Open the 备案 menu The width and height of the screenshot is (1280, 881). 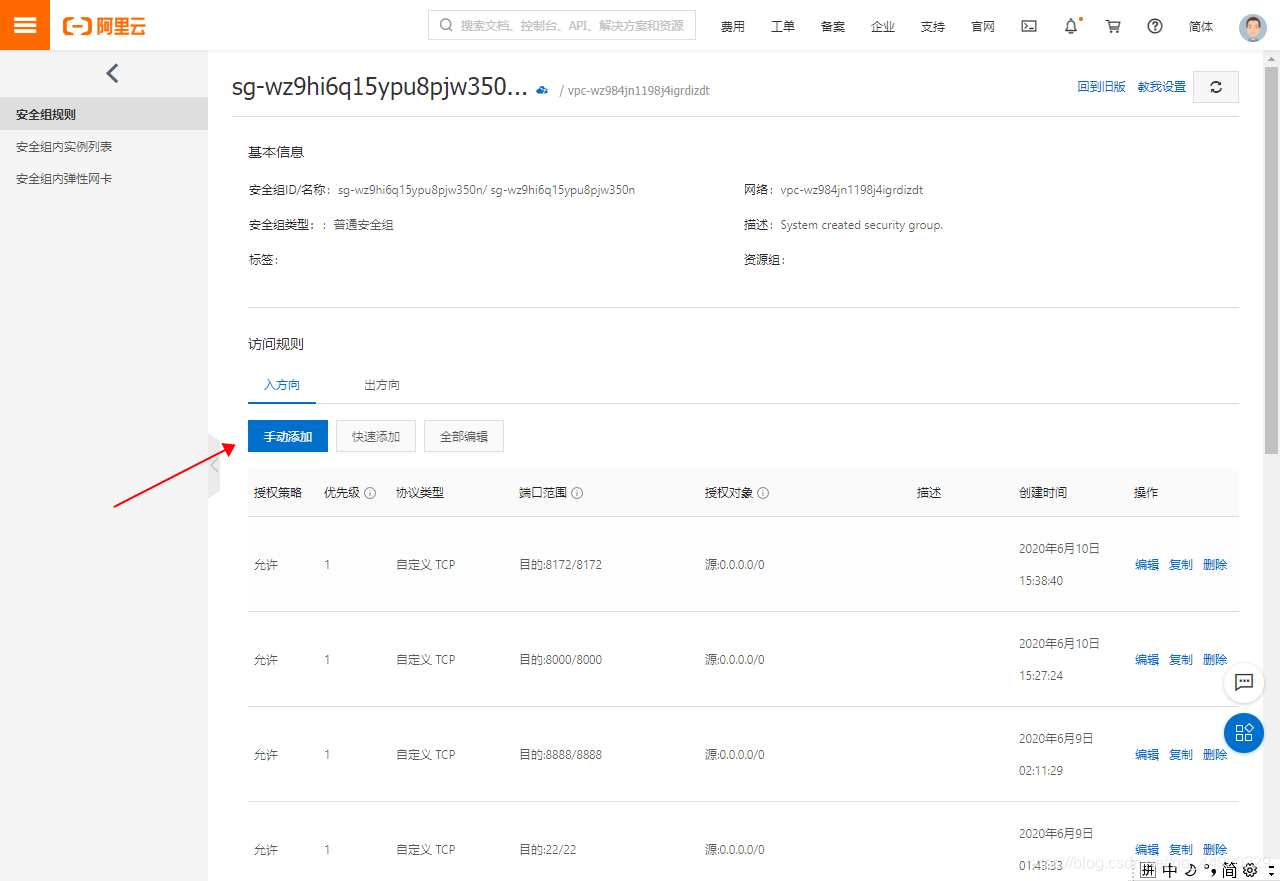click(x=833, y=27)
